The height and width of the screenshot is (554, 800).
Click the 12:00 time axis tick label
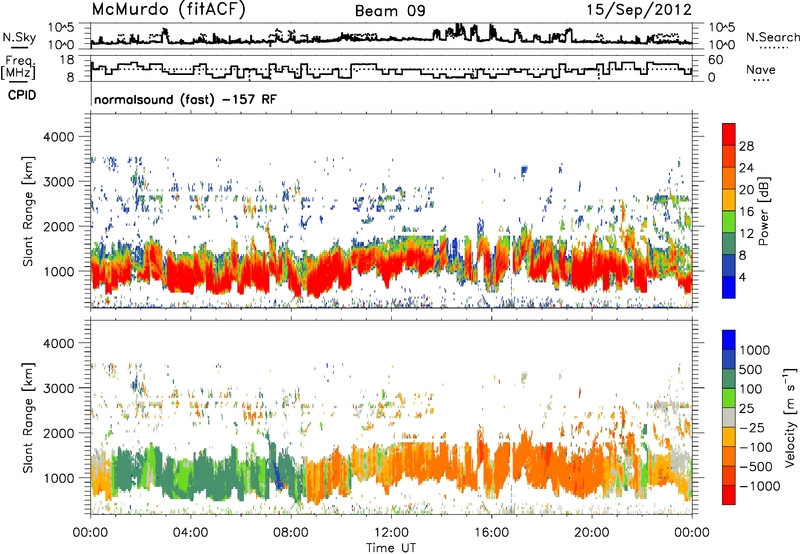pyautogui.click(x=391, y=533)
